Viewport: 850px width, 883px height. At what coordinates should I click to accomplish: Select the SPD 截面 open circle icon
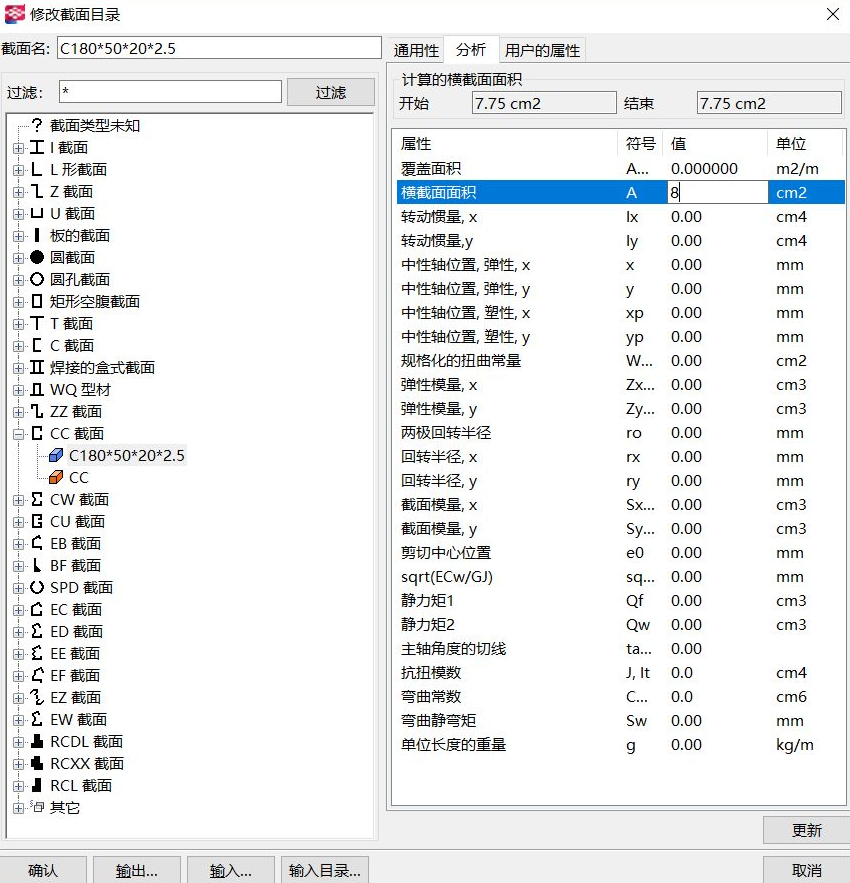pyautogui.click(x=37, y=587)
